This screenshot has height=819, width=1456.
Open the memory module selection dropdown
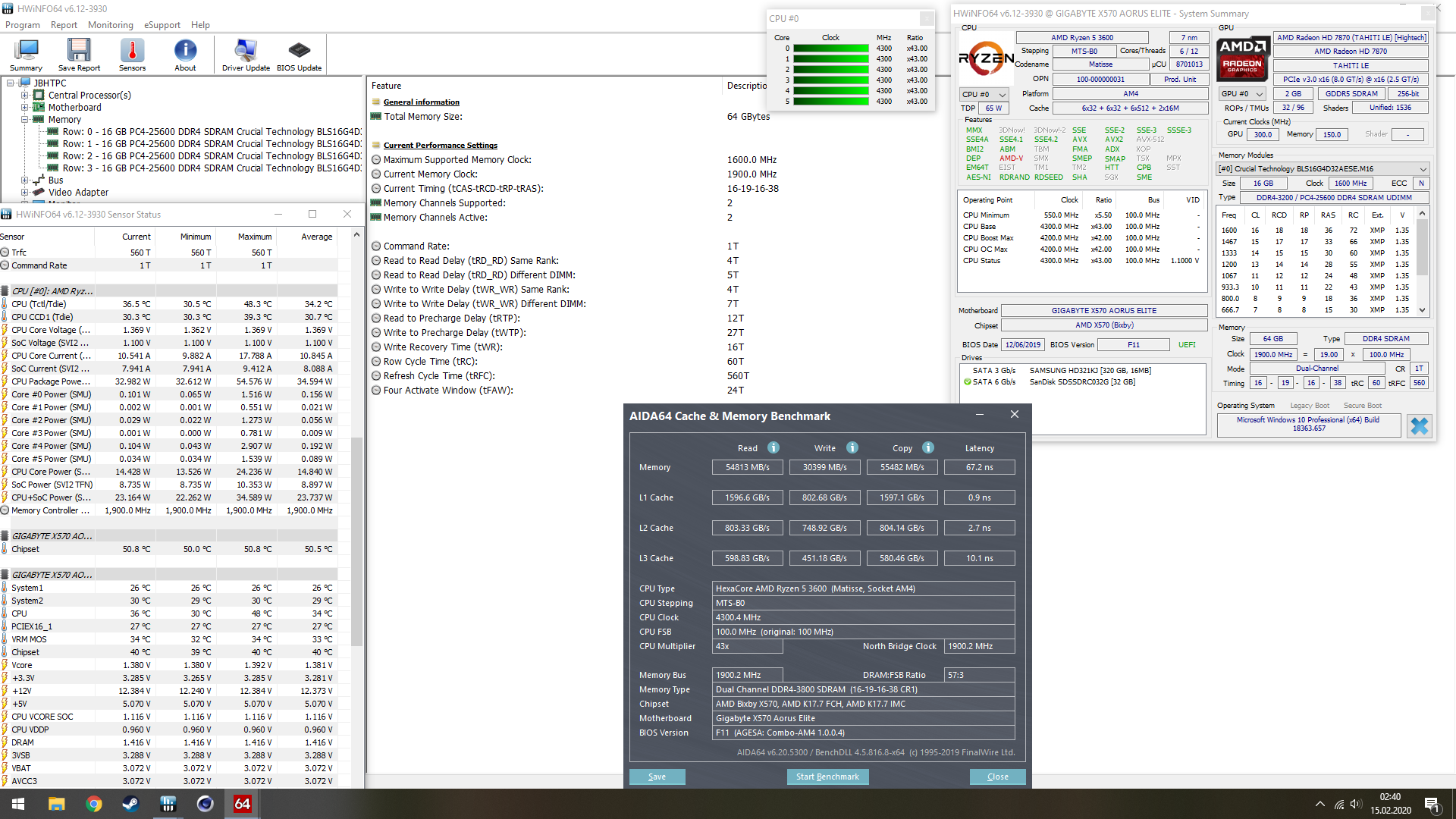point(1323,168)
